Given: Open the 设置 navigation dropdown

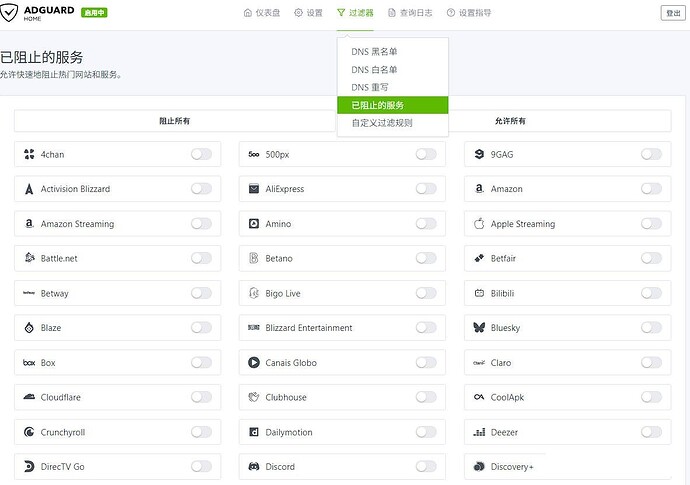Looking at the screenshot, I should [309, 13].
